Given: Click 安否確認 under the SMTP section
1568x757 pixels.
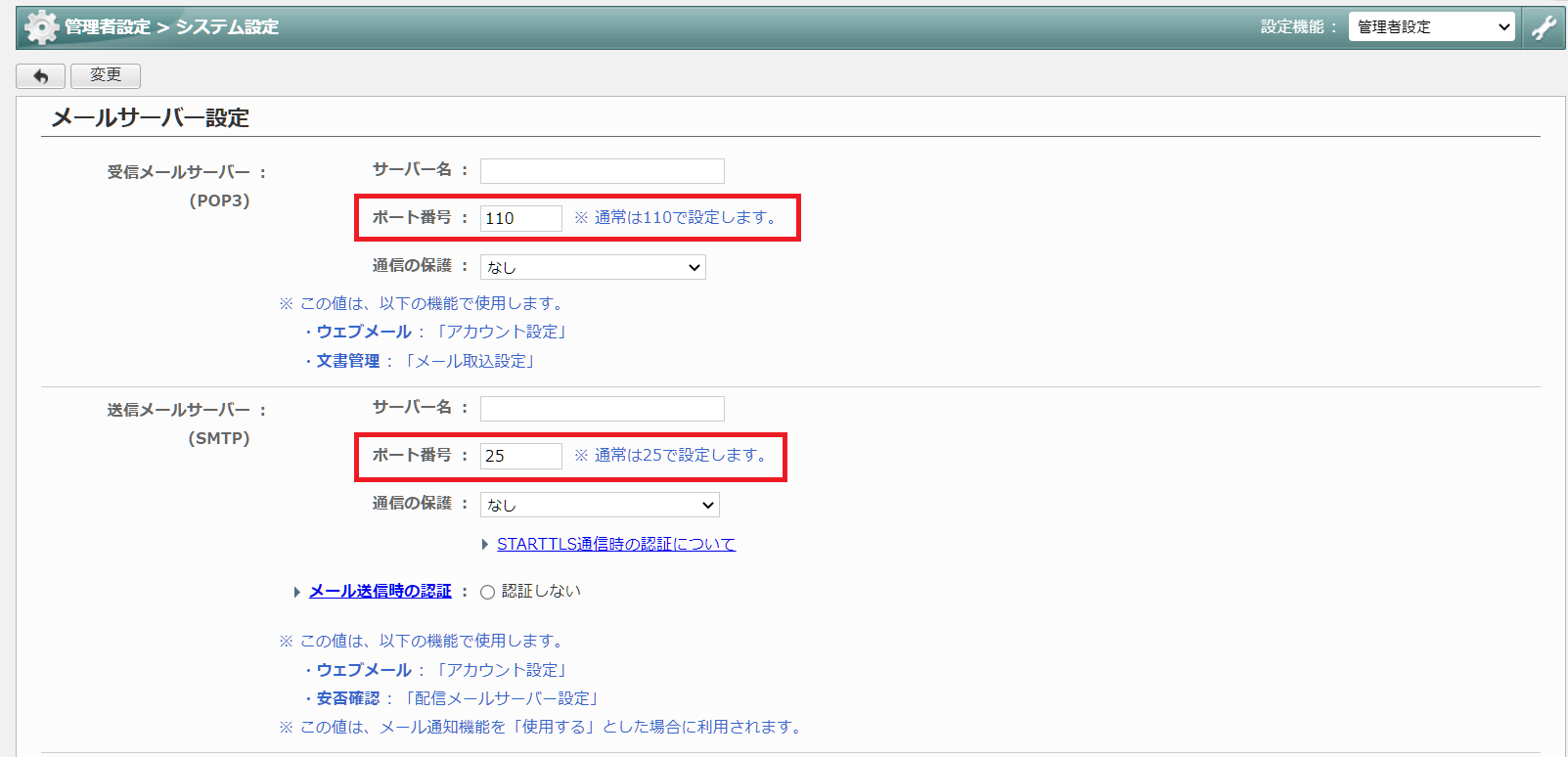Looking at the screenshot, I should [348, 698].
